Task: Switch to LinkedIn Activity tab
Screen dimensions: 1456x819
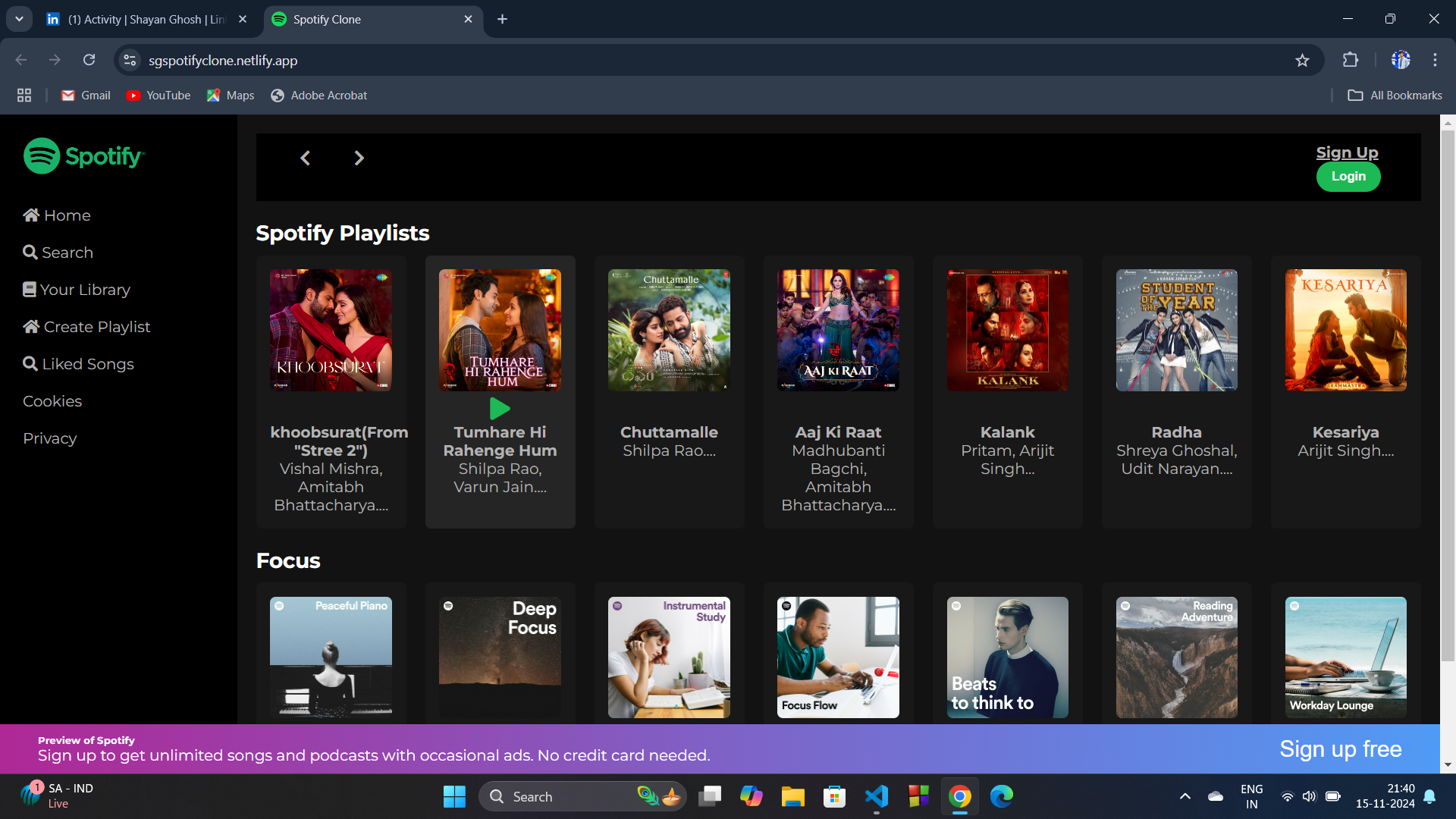Action: [146, 19]
